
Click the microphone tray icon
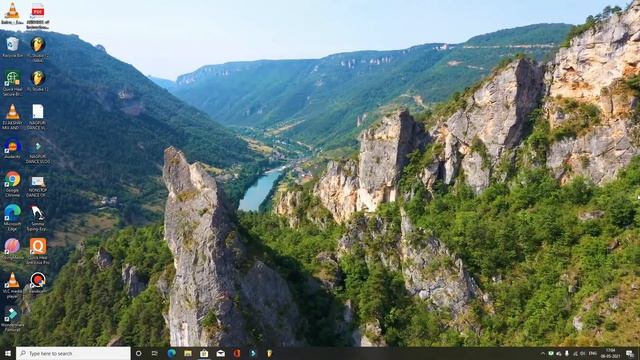(x=567, y=353)
